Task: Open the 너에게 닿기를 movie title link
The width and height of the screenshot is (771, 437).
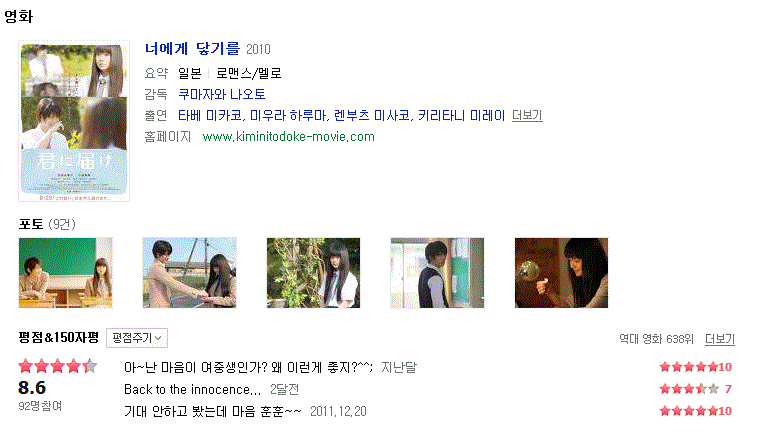Action: tap(192, 49)
